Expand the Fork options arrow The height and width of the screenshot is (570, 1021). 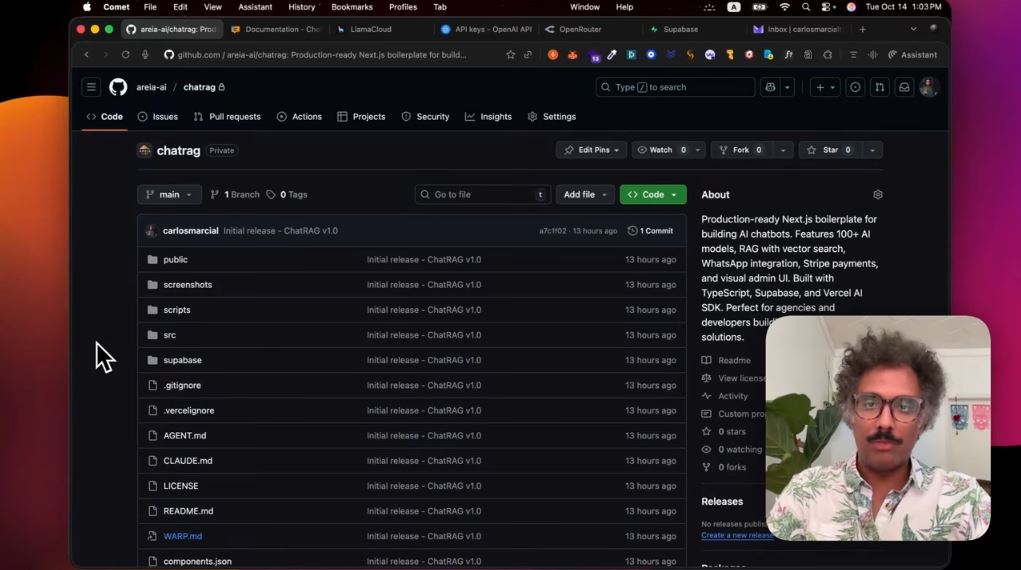click(783, 150)
